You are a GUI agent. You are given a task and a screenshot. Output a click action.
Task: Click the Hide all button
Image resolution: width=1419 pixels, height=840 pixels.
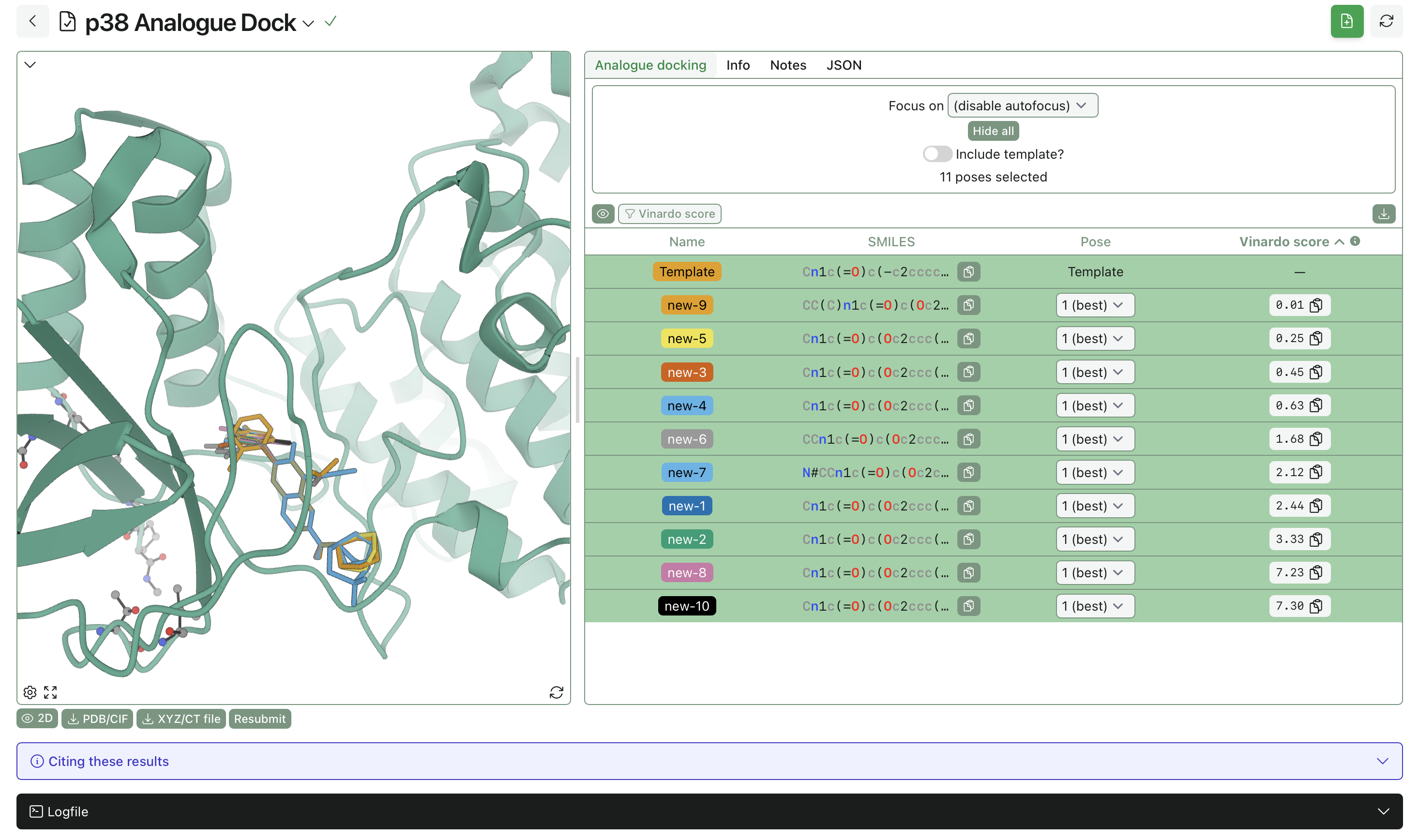(x=993, y=131)
